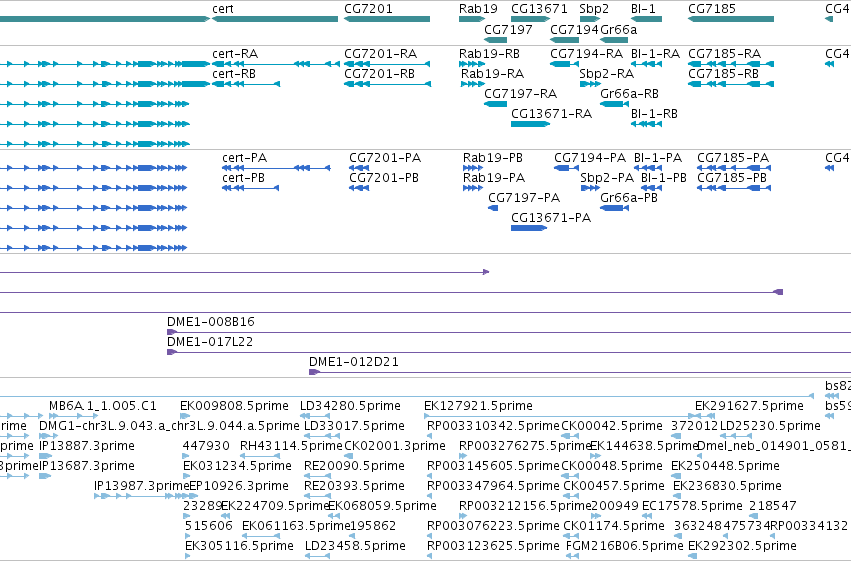851x561 pixels.
Task: Click the cert-RA transcript label
Action: (x=235, y=54)
